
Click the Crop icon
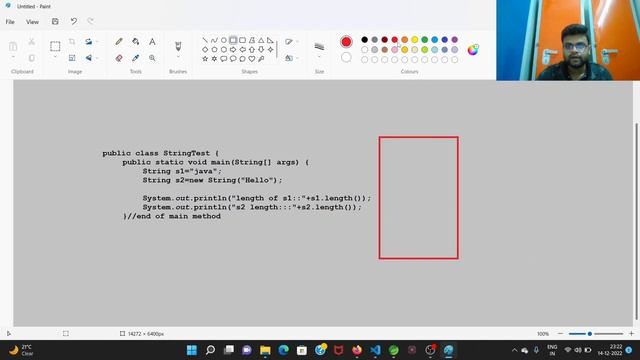[x=72, y=42]
